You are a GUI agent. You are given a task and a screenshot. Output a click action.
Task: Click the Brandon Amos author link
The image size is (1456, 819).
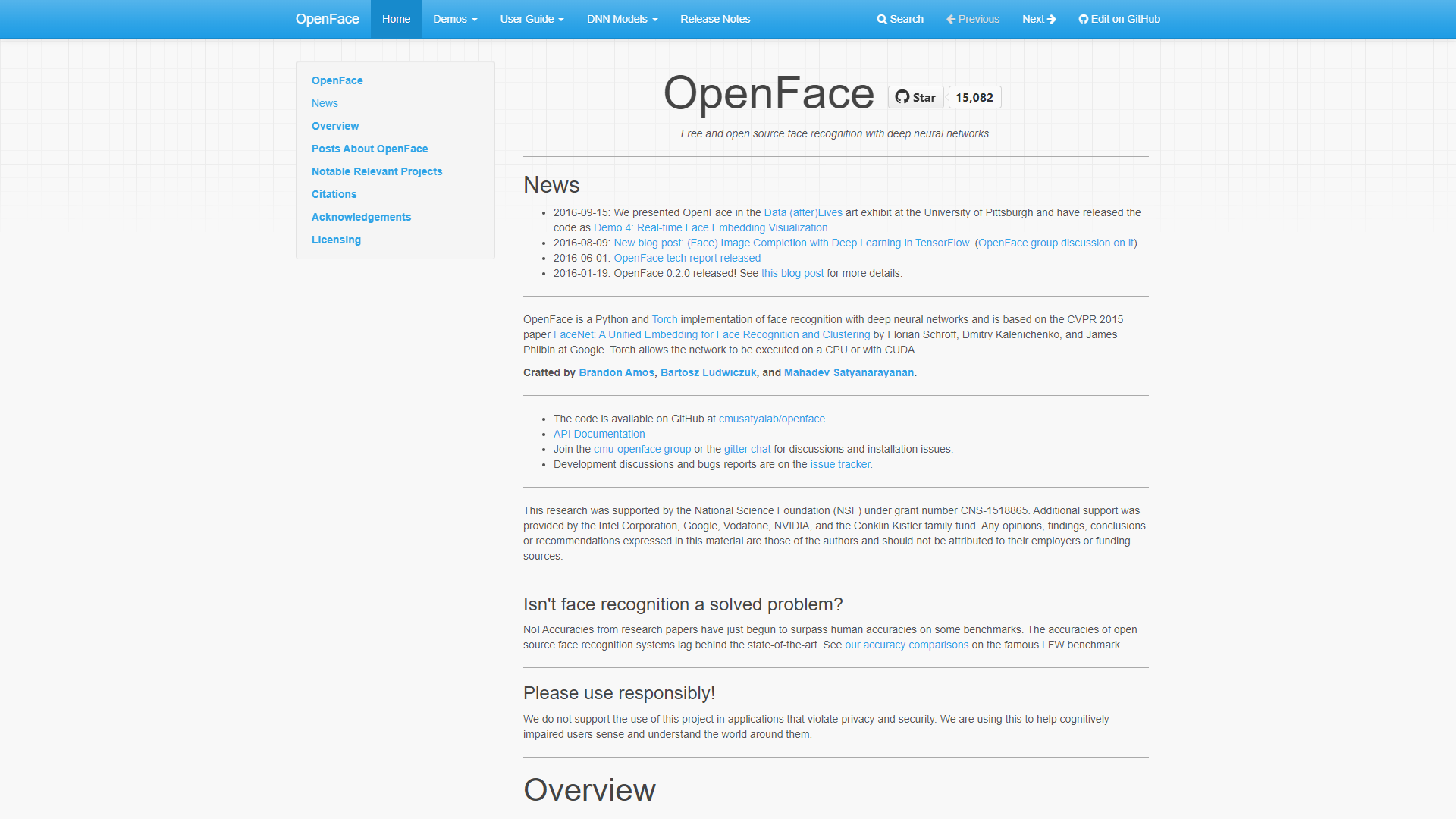(x=616, y=372)
